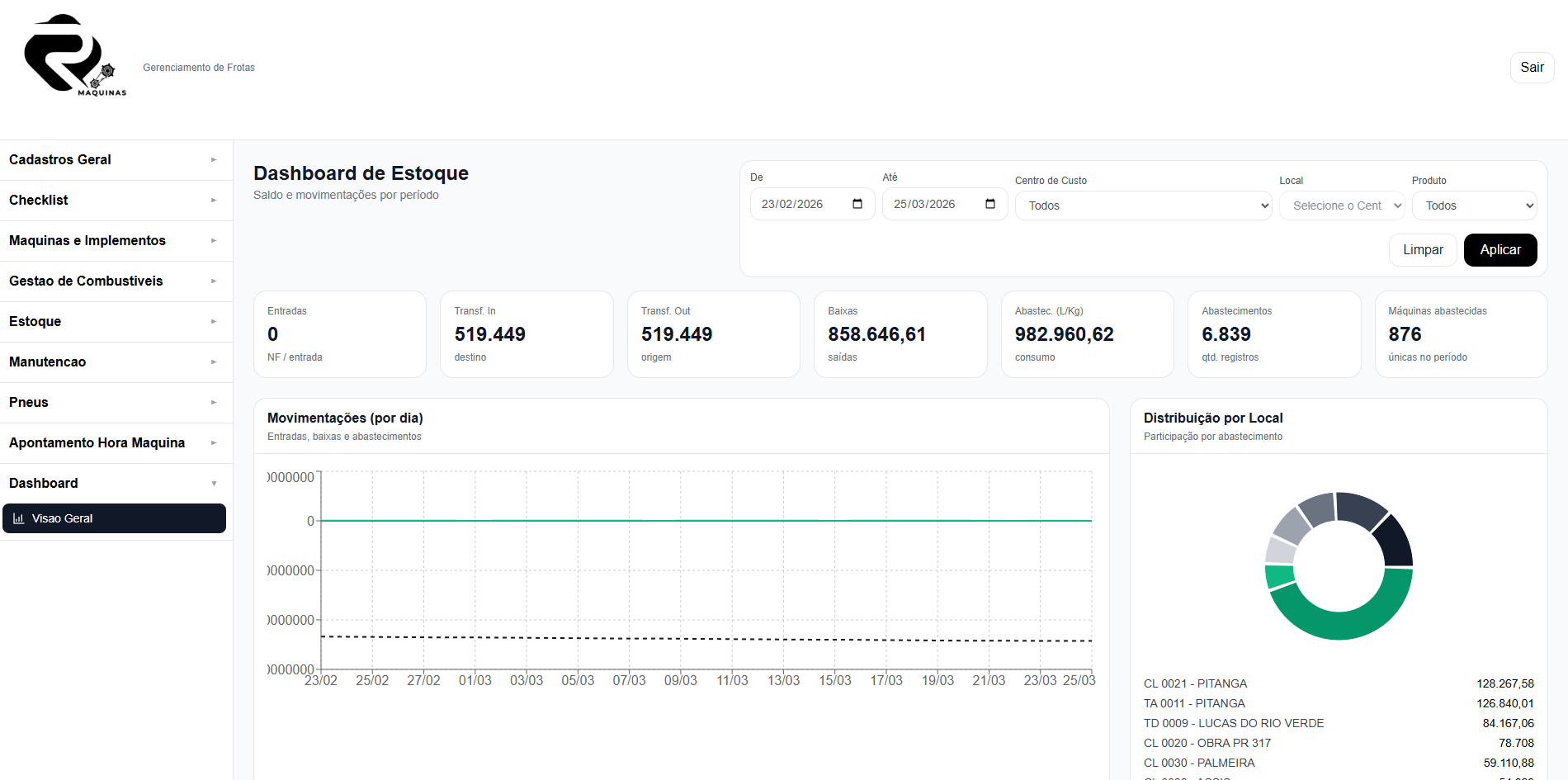Click the Abastecimentos summary card
Screen dimensions: 1568x780
coord(1273,334)
